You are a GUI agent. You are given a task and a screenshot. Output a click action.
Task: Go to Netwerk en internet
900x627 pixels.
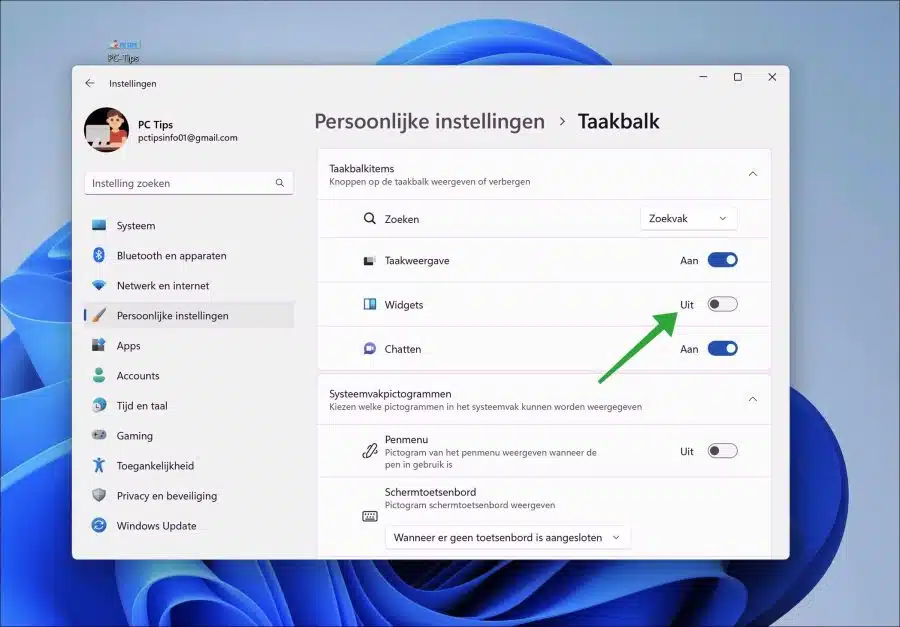[x=162, y=285]
